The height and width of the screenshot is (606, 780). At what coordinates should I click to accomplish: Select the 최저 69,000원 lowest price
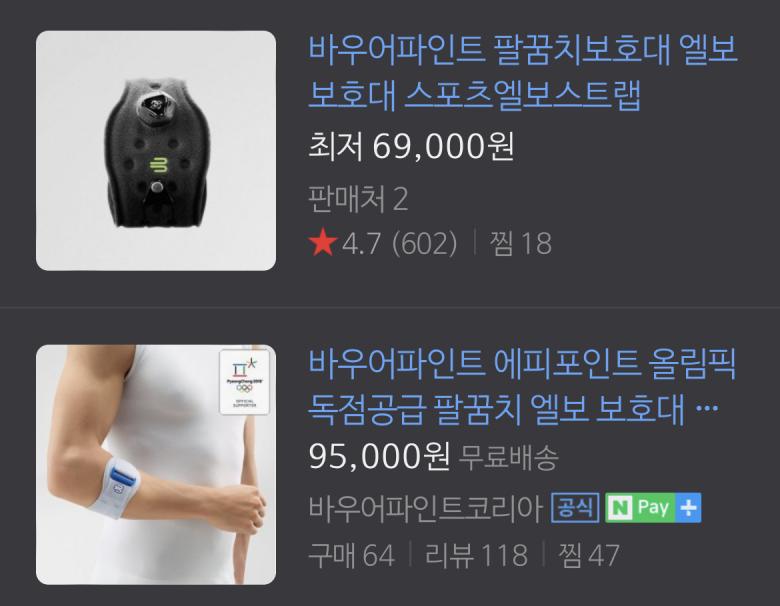point(411,146)
